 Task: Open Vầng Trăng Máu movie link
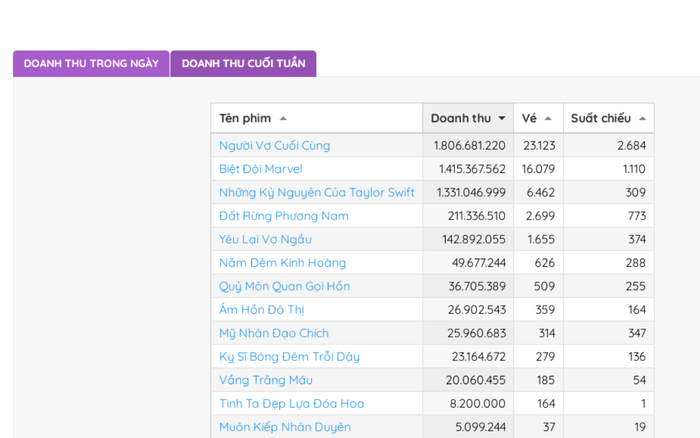click(267, 380)
